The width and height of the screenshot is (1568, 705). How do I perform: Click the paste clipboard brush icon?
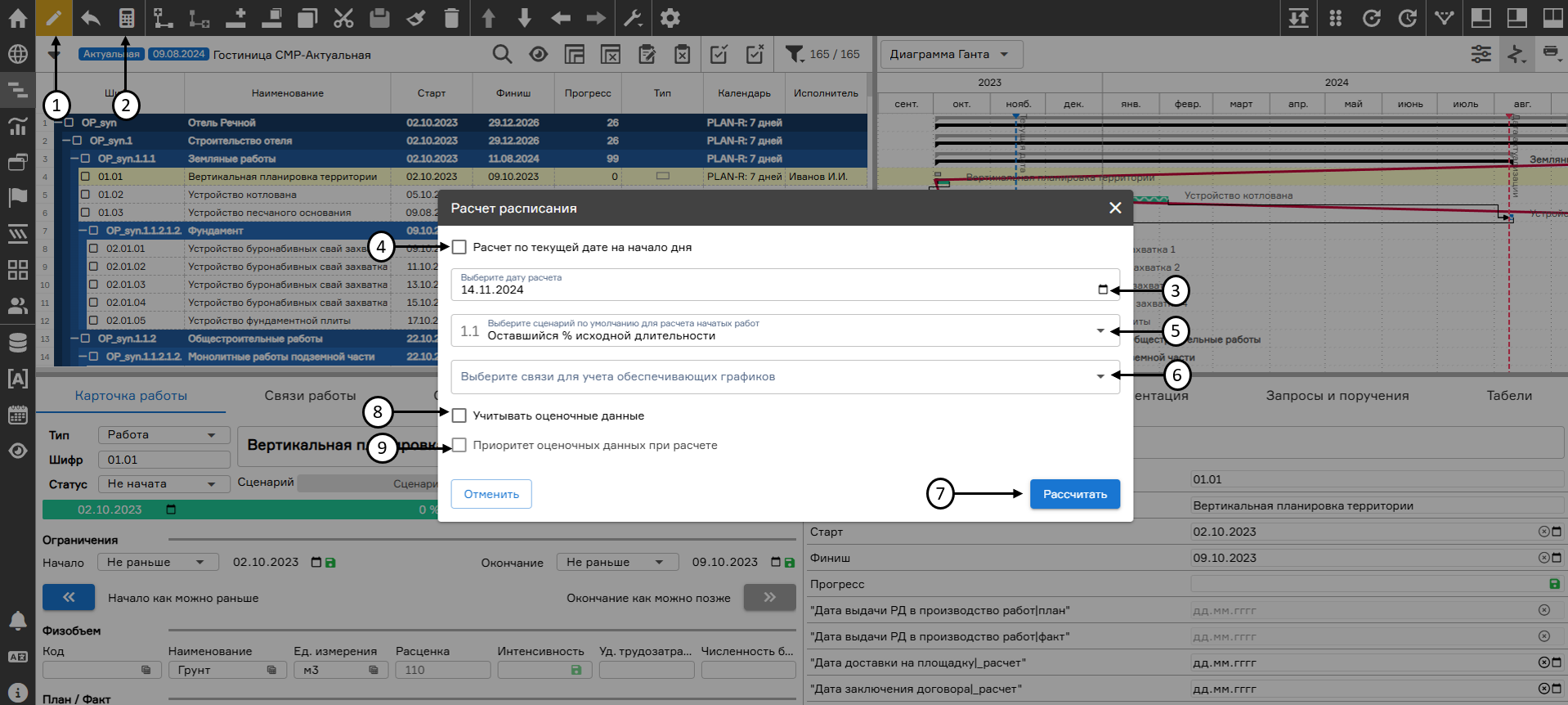point(415,18)
